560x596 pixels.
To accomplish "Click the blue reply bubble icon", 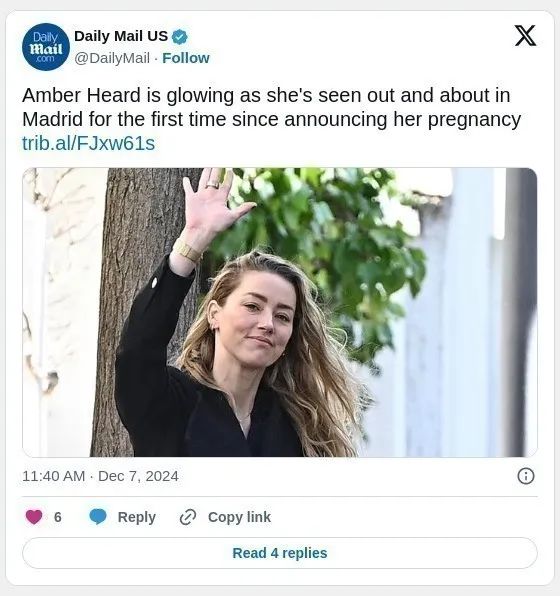I will click(98, 517).
